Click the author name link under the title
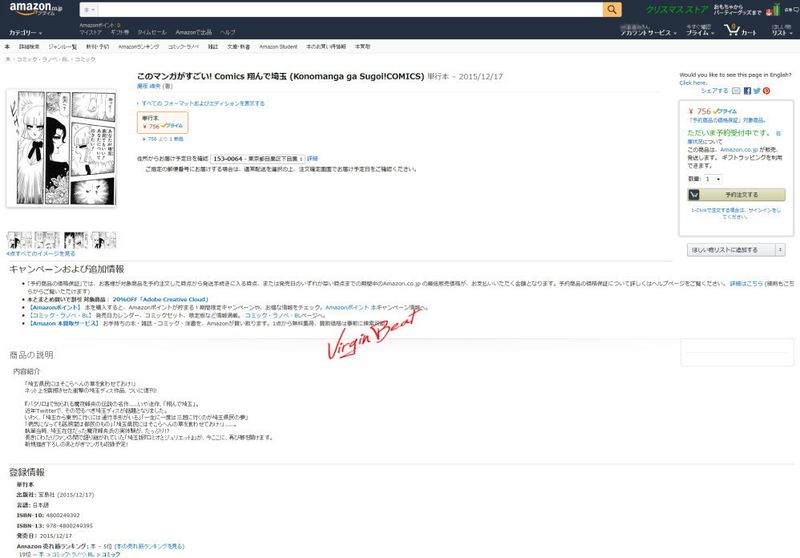The image size is (800, 558). pos(148,86)
